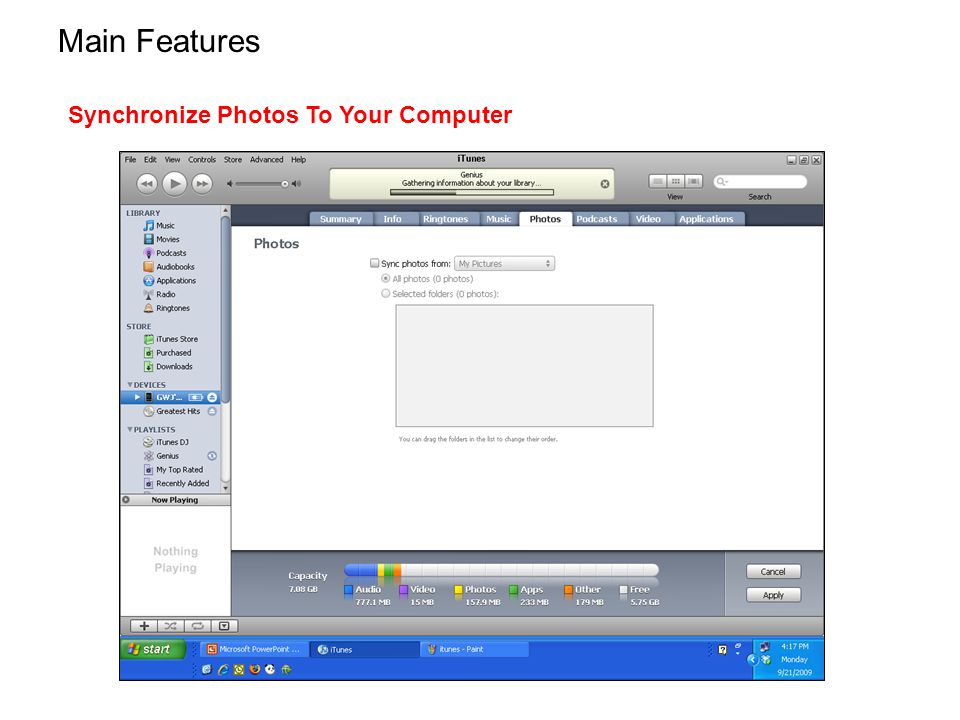Toggle repeat playback
The width and height of the screenshot is (960, 720).
[x=197, y=626]
